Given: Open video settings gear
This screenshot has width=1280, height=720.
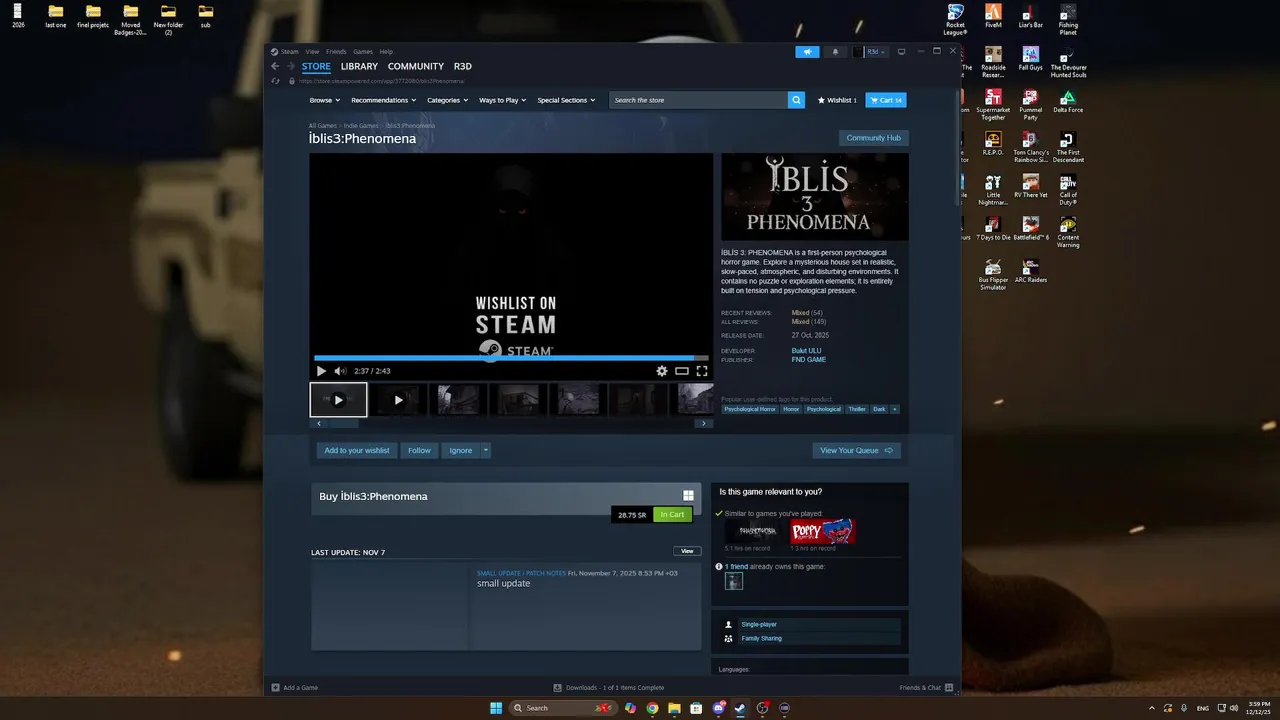Looking at the screenshot, I should click(x=662, y=371).
